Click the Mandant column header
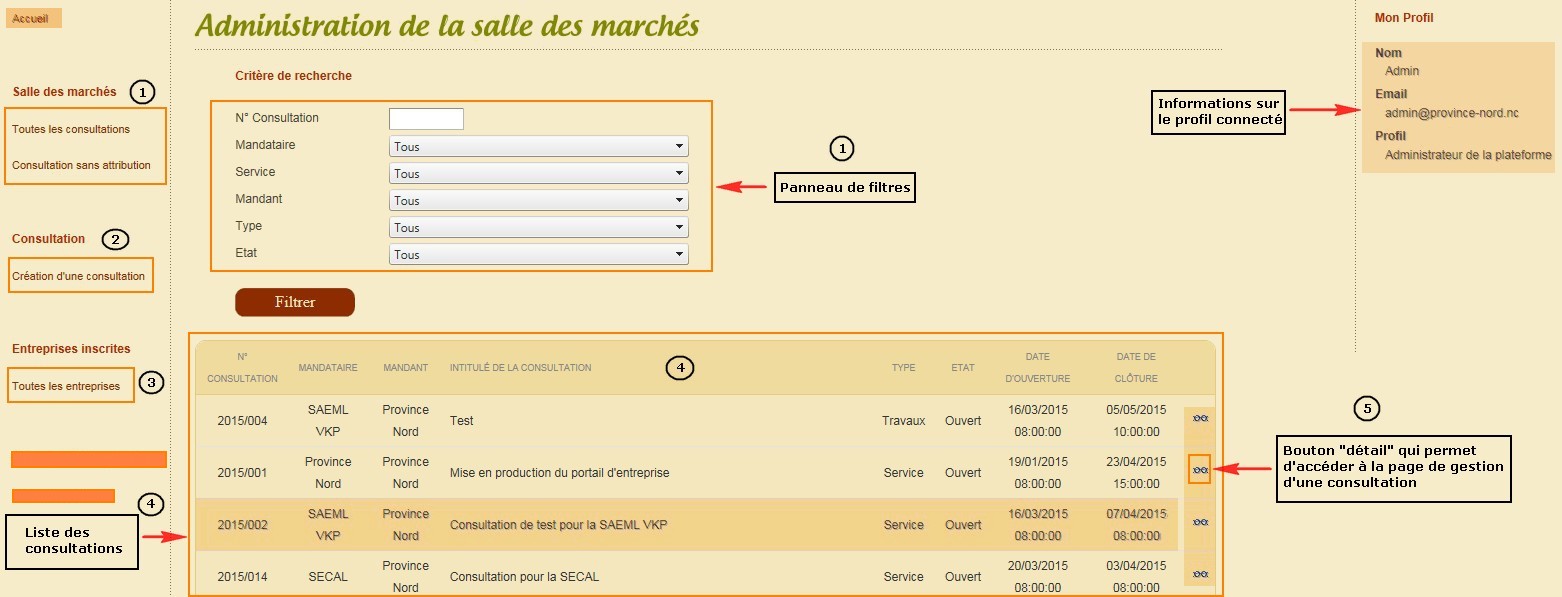Screen dimensions: 1562x597 pyautogui.click(x=405, y=368)
